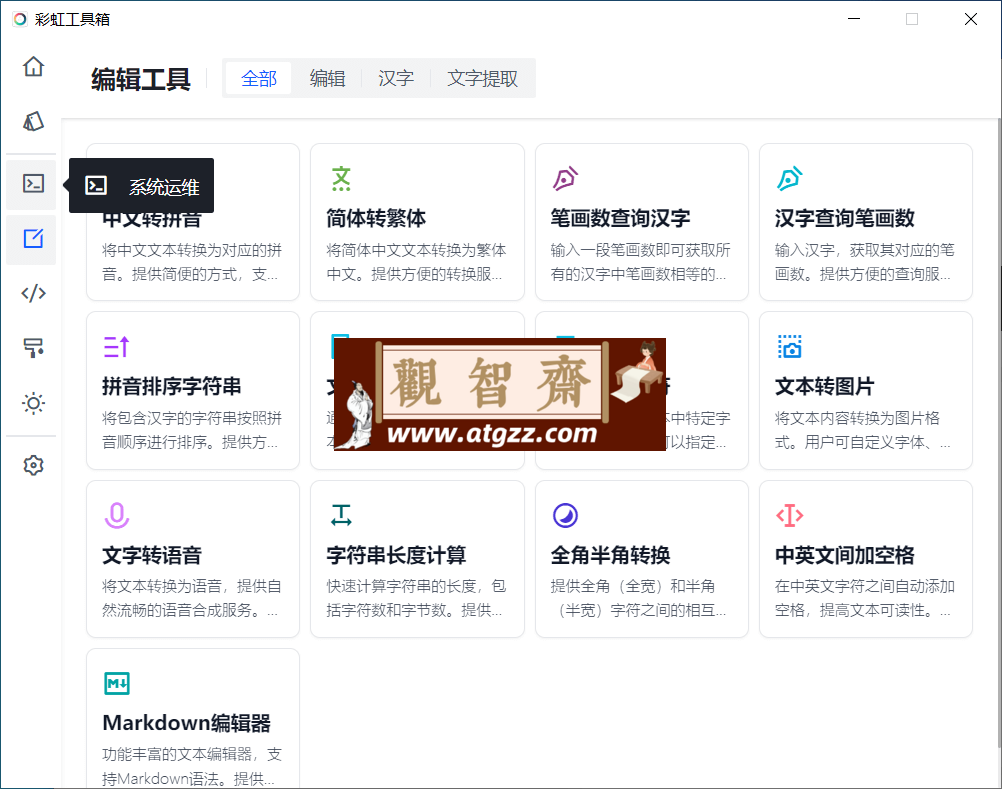
Task: Click description text 输入一段笔画数即可获取所
Action: (640, 250)
